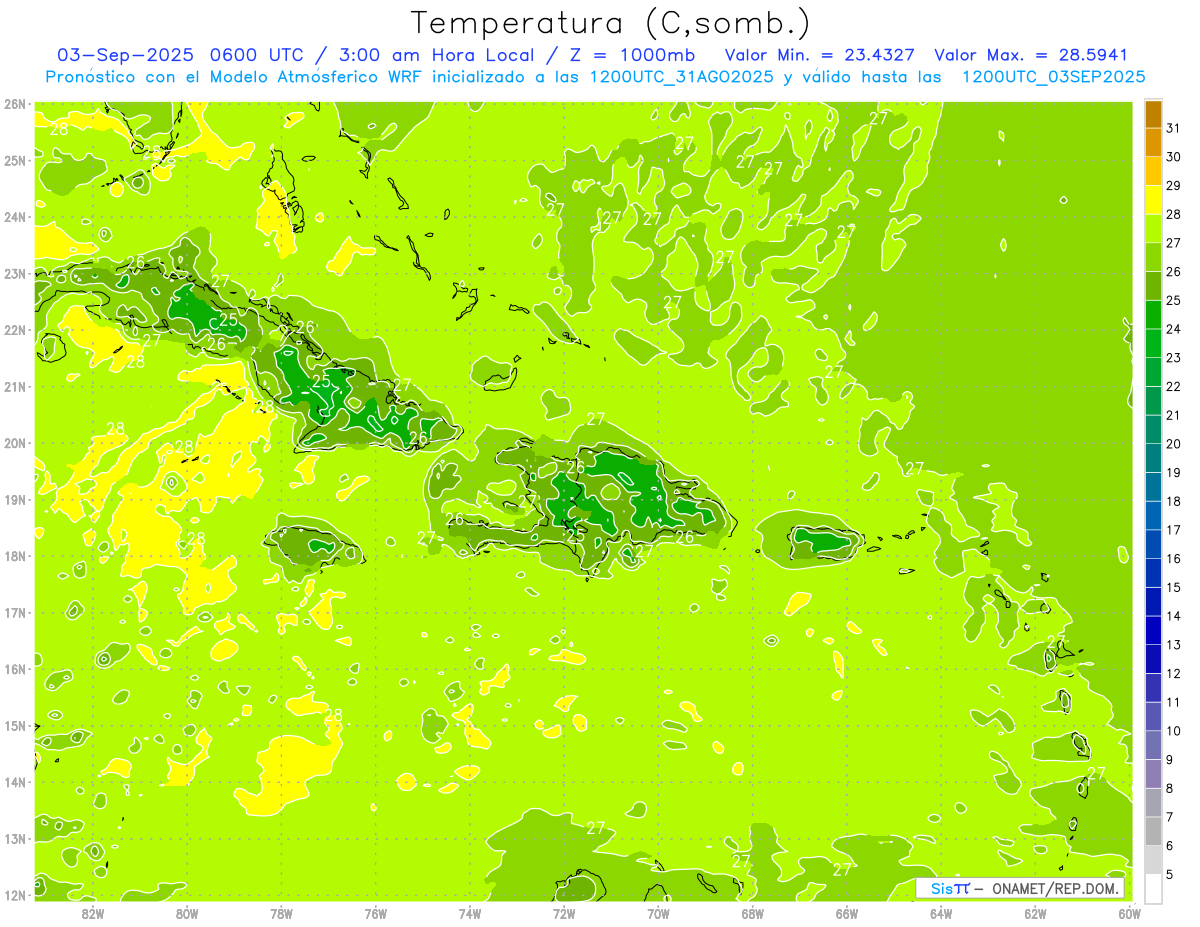Click the "15" label on the color bar
1200x927 pixels.
[x=1173, y=587]
